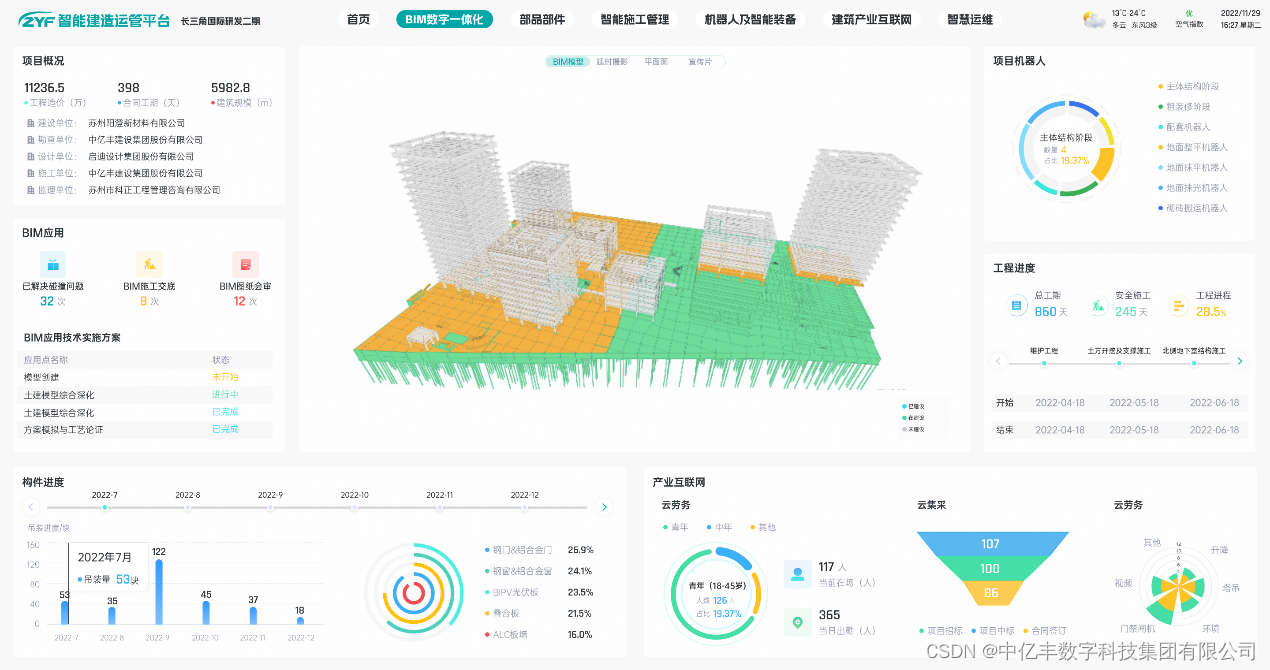Click the 模型创建 table row
Viewport: 1270px width, 670px height.
click(x=147, y=377)
